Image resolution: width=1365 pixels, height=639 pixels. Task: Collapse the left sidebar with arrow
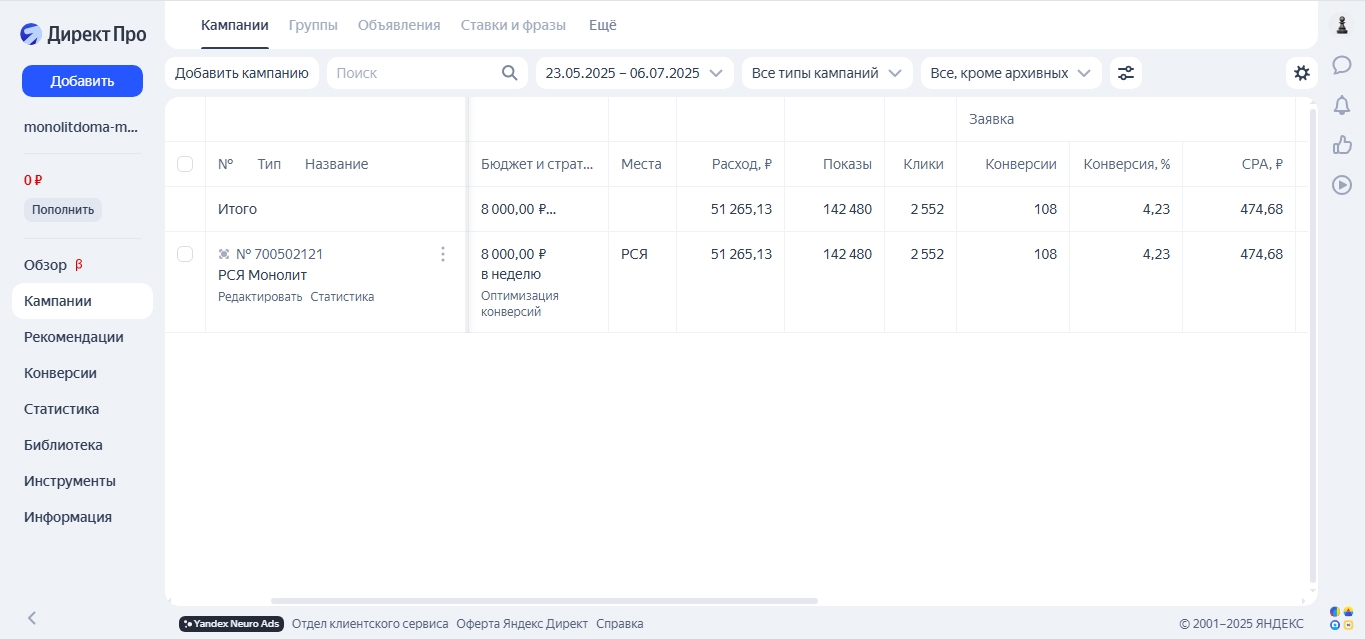(x=32, y=618)
